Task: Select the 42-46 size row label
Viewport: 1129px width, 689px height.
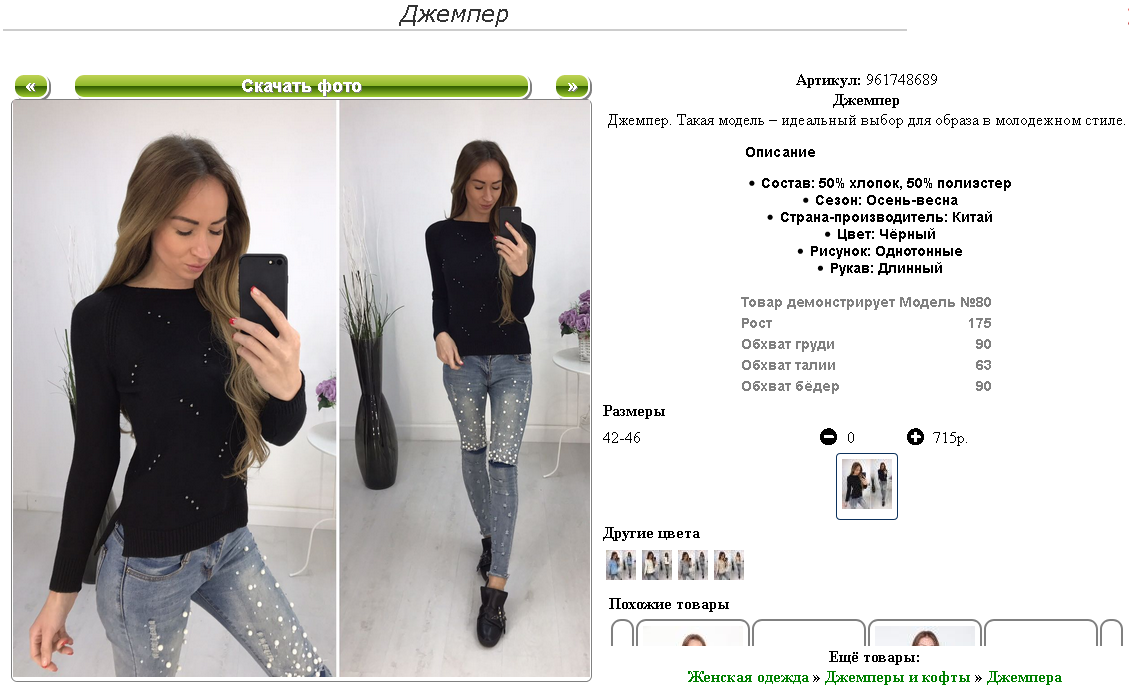Action: pyautogui.click(x=621, y=438)
